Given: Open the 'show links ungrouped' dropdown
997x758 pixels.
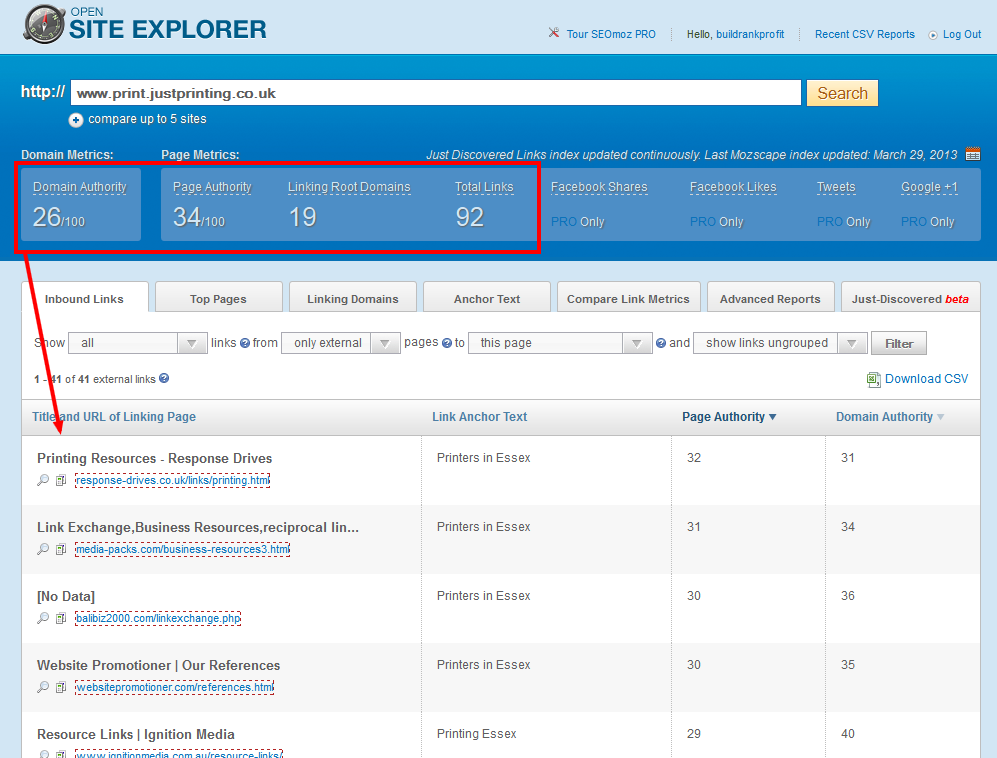Looking at the screenshot, I should 780,343.
